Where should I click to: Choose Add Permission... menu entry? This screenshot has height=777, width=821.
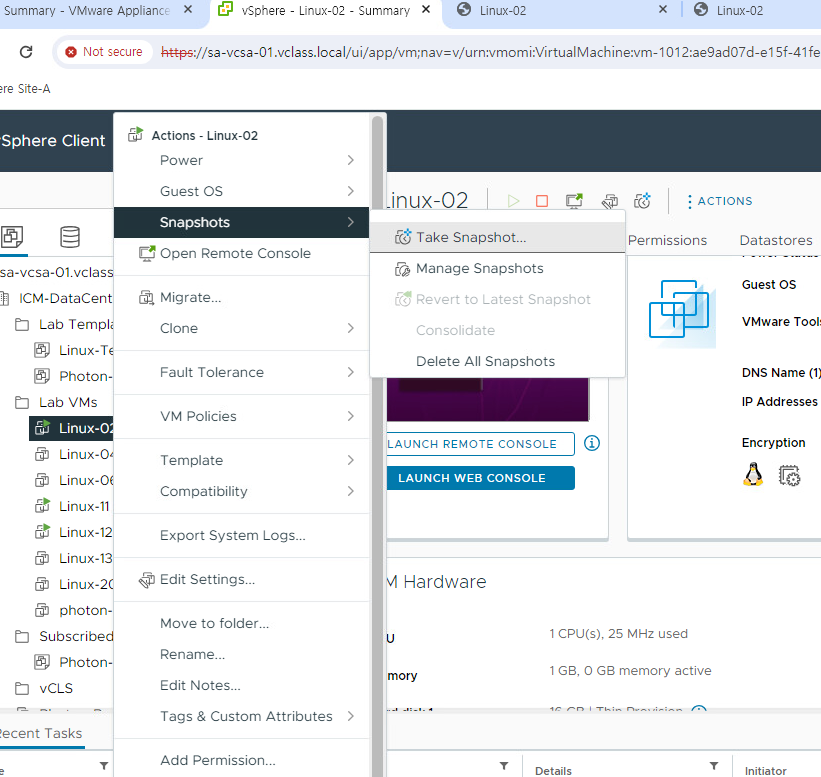click(241, 760)
